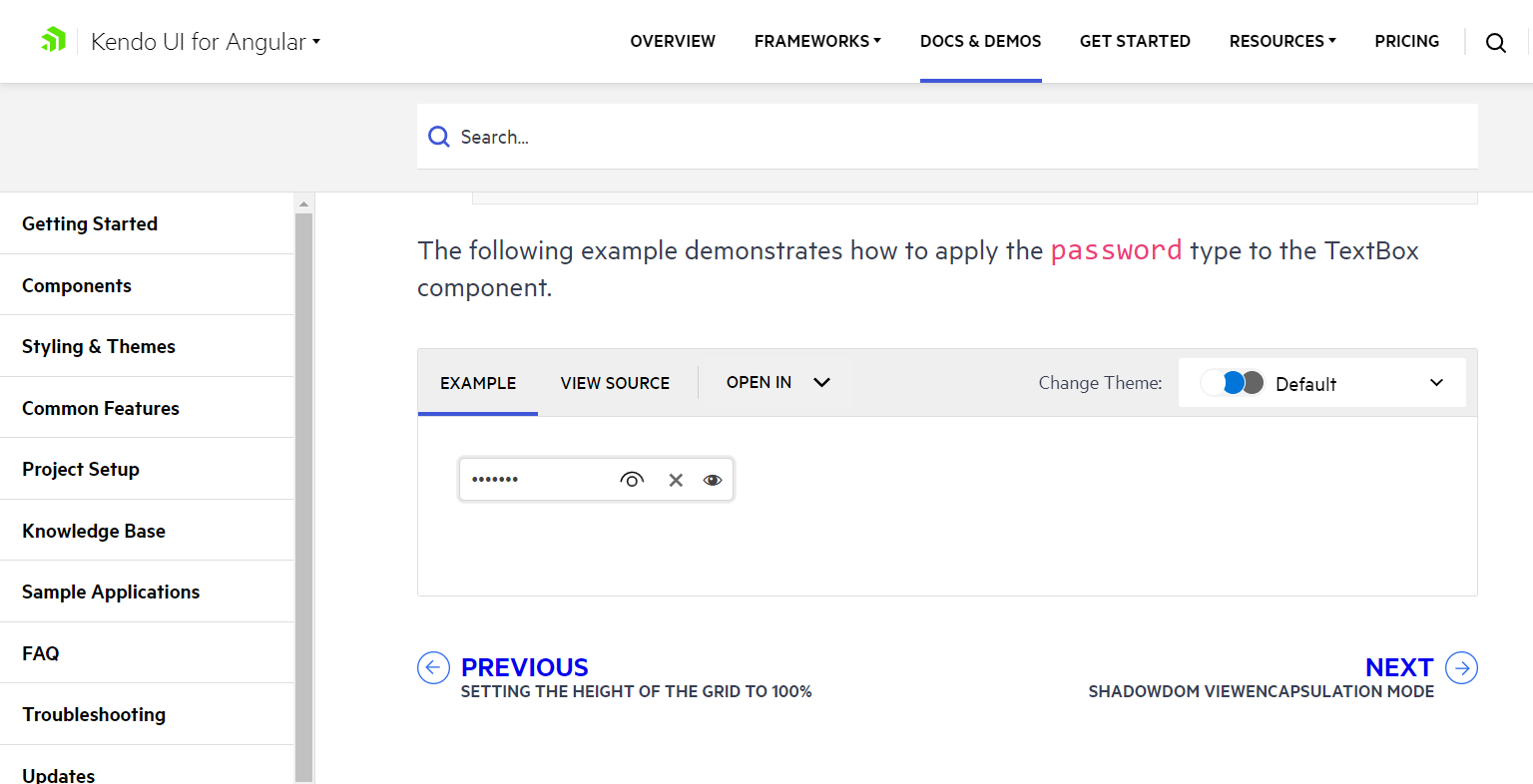
Task: Open the FRAMEWORKS dropdown menu
Action: 817,41
